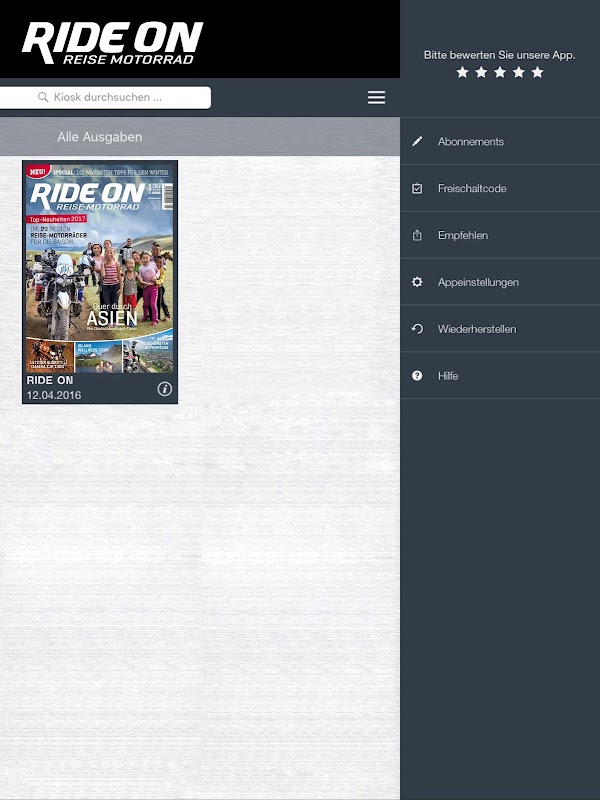Open Empfehlen menu entry
Image resolution: width=600 pixels, height=800 pixels.
tap(500, 235)
